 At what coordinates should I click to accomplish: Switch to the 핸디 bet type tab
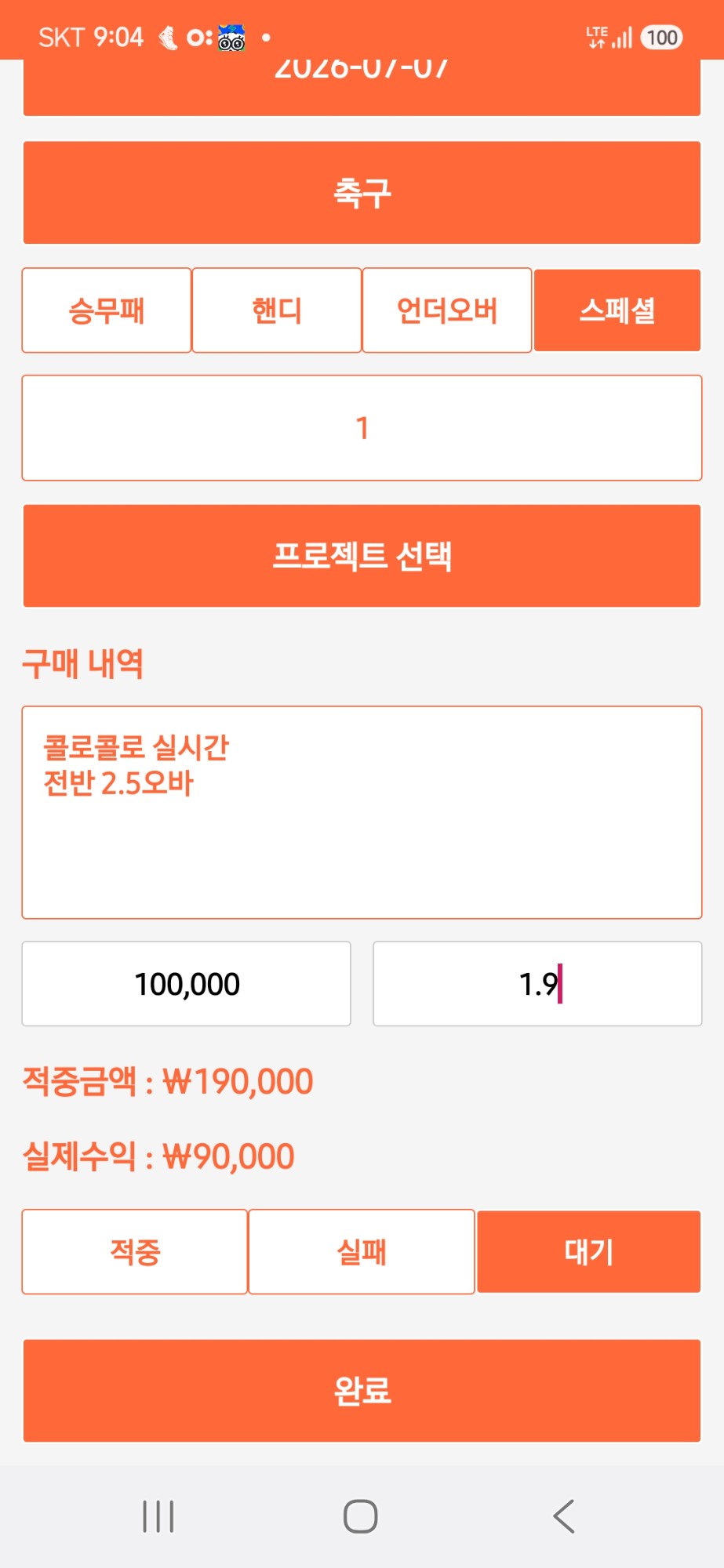pos(277,310)
